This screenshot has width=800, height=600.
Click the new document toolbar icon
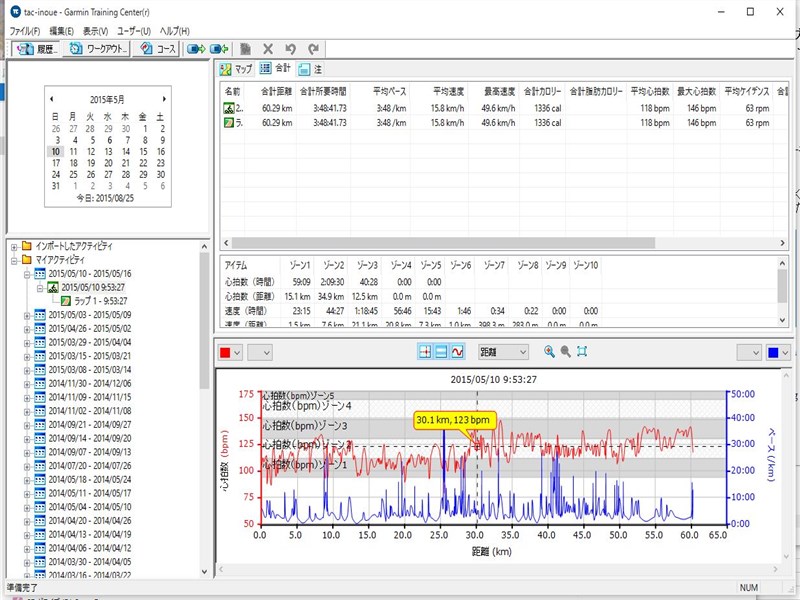(x=245, y=49)
